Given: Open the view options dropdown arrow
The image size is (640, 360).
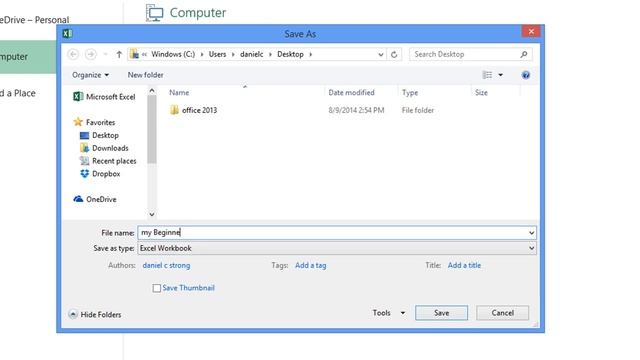Looking at the screenshot, I should (x=500, y=75).
